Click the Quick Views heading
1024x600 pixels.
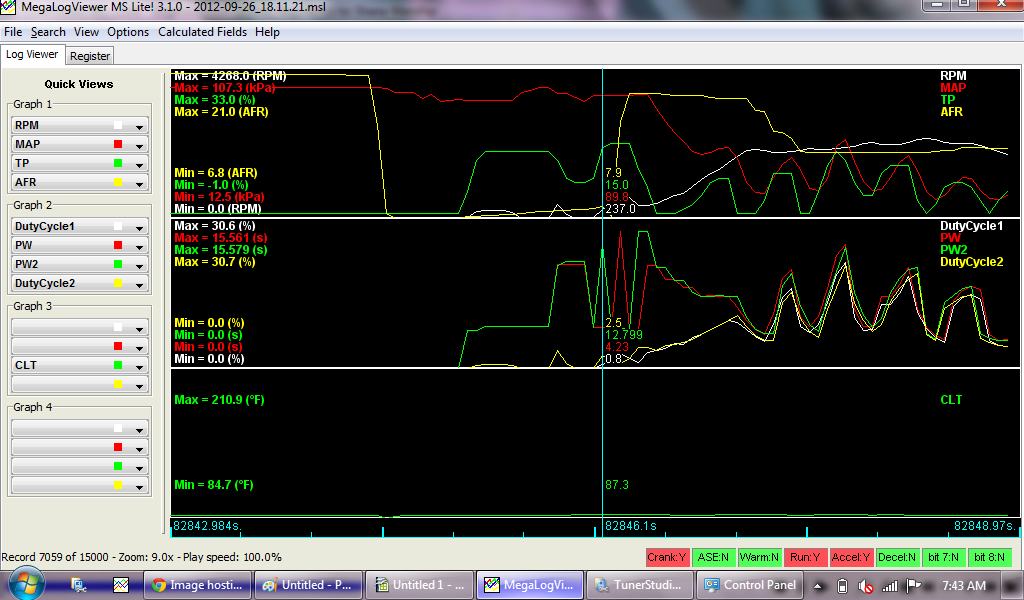pos(79,84)
